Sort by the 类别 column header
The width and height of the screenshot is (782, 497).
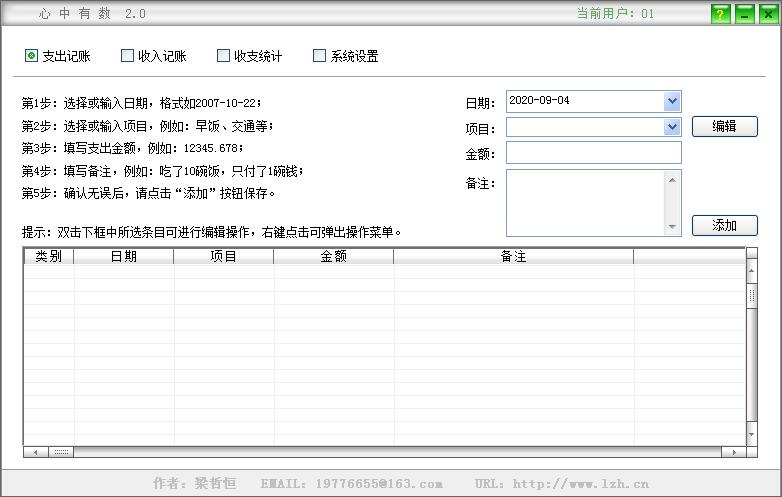[x=48, y=257]
